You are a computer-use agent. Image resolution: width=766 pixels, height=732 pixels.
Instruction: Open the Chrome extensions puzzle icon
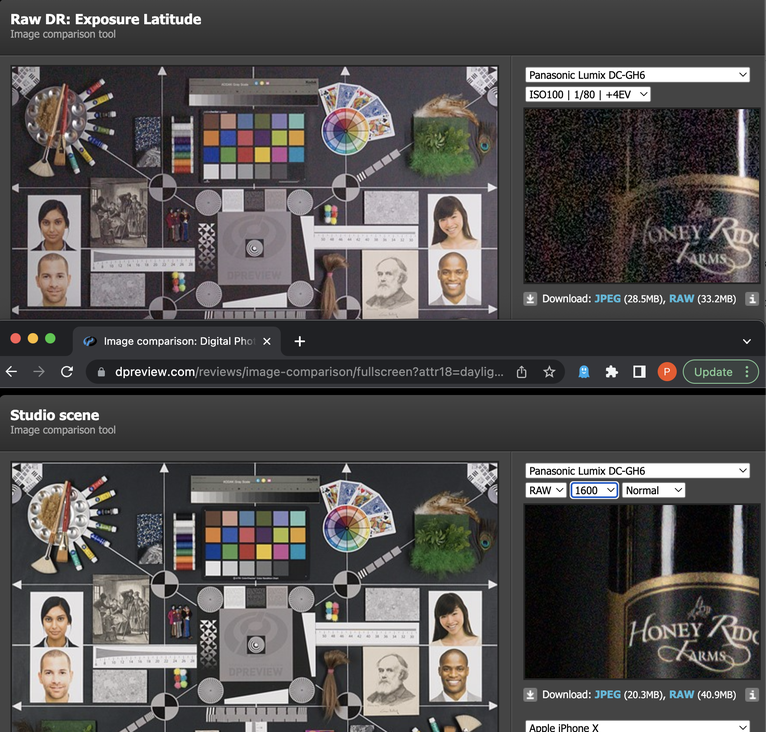(x=611, y=371)
